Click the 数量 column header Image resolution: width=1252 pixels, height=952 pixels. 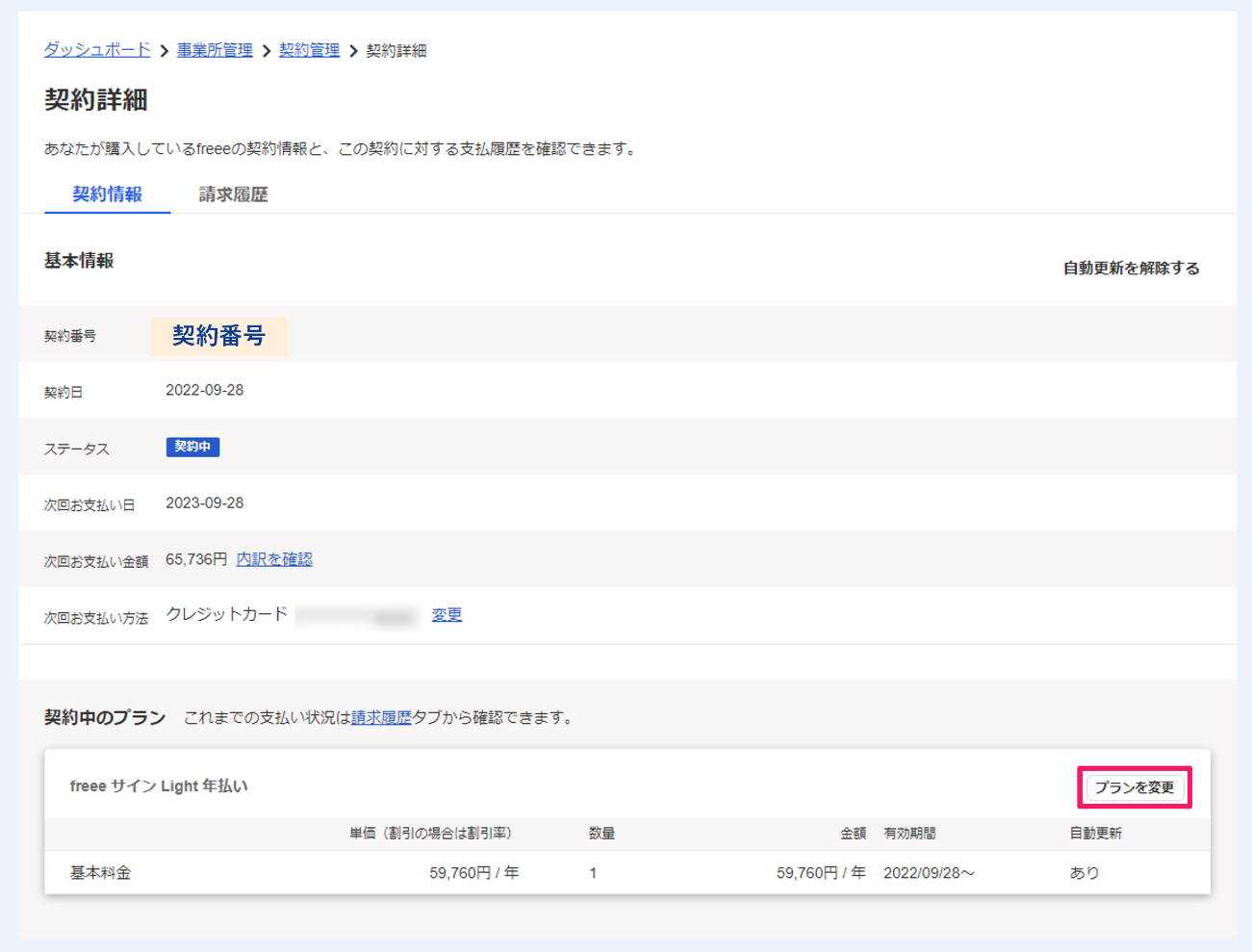602,834
